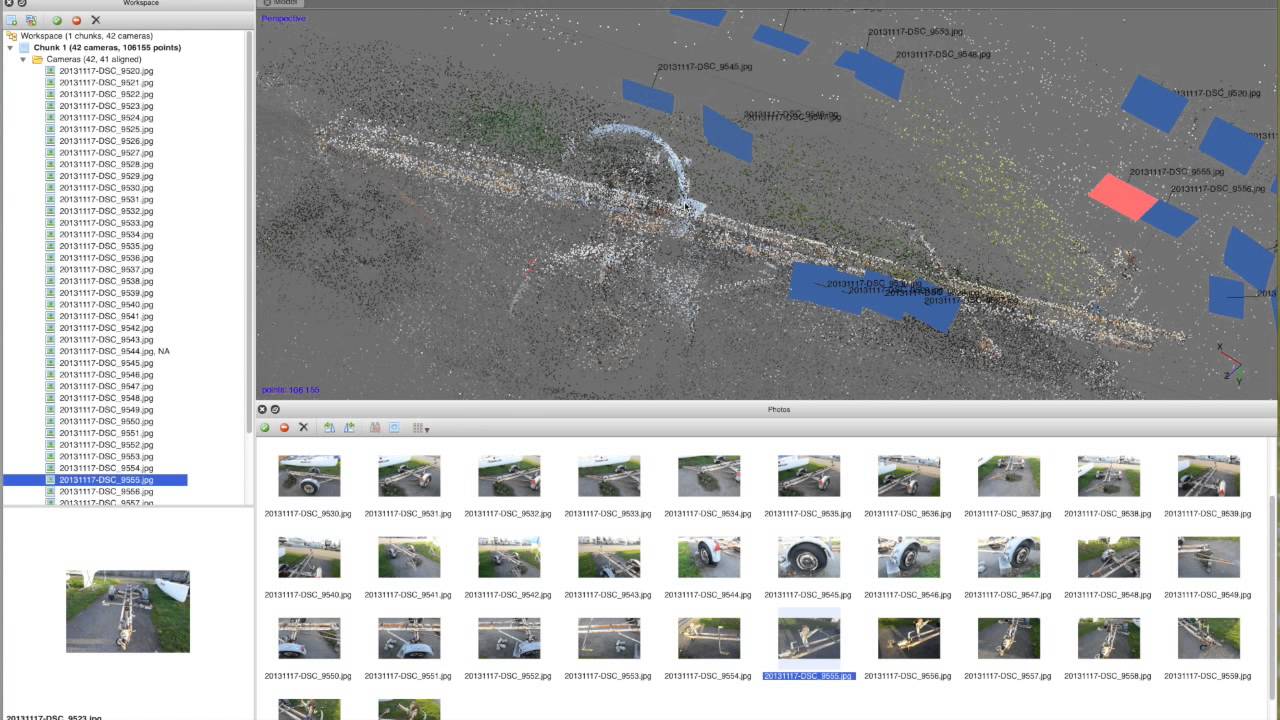
Task: Click the XYZ axis gizmo in model view
Action: click(x=1230, y=364)
